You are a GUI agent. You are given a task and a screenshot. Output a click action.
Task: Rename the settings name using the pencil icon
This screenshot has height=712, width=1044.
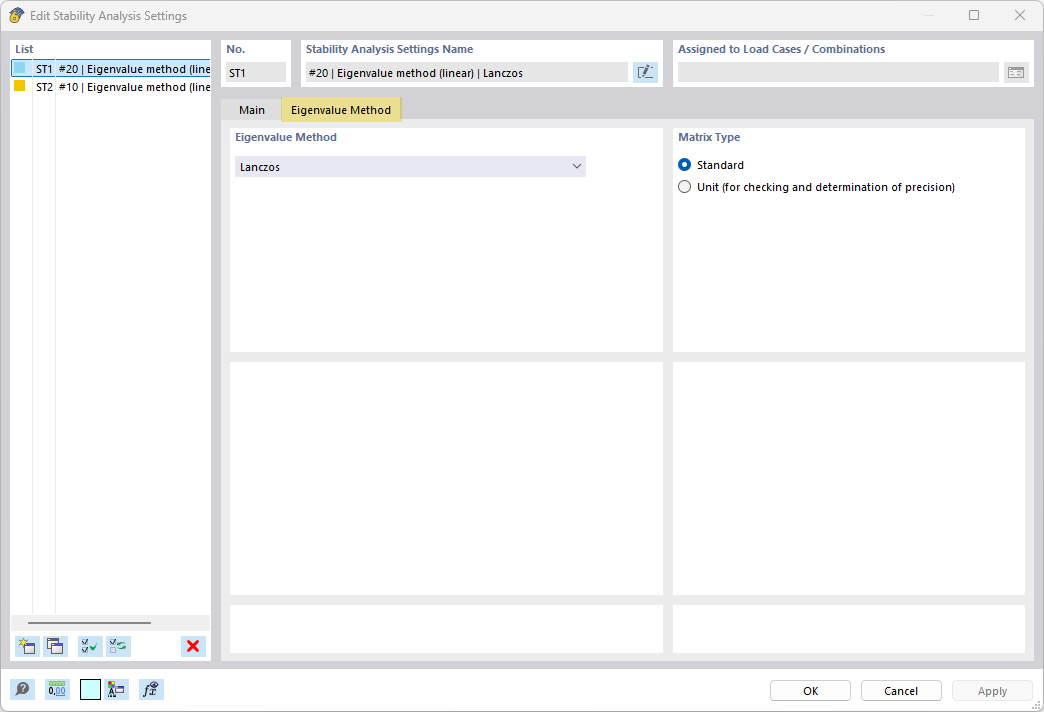click(645, 72)
